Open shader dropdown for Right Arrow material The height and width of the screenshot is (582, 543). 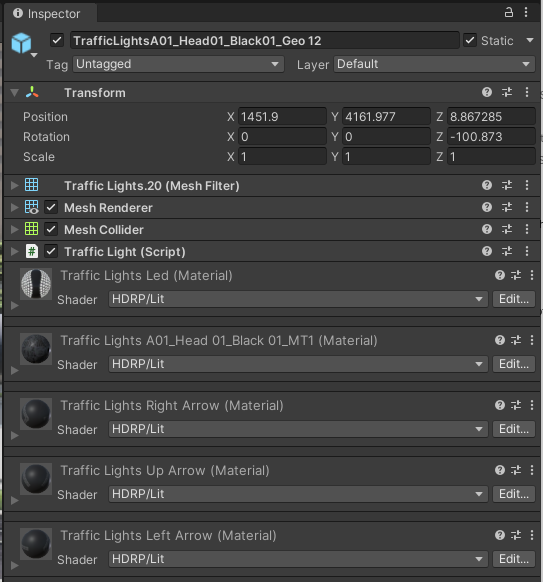(298, 429)
